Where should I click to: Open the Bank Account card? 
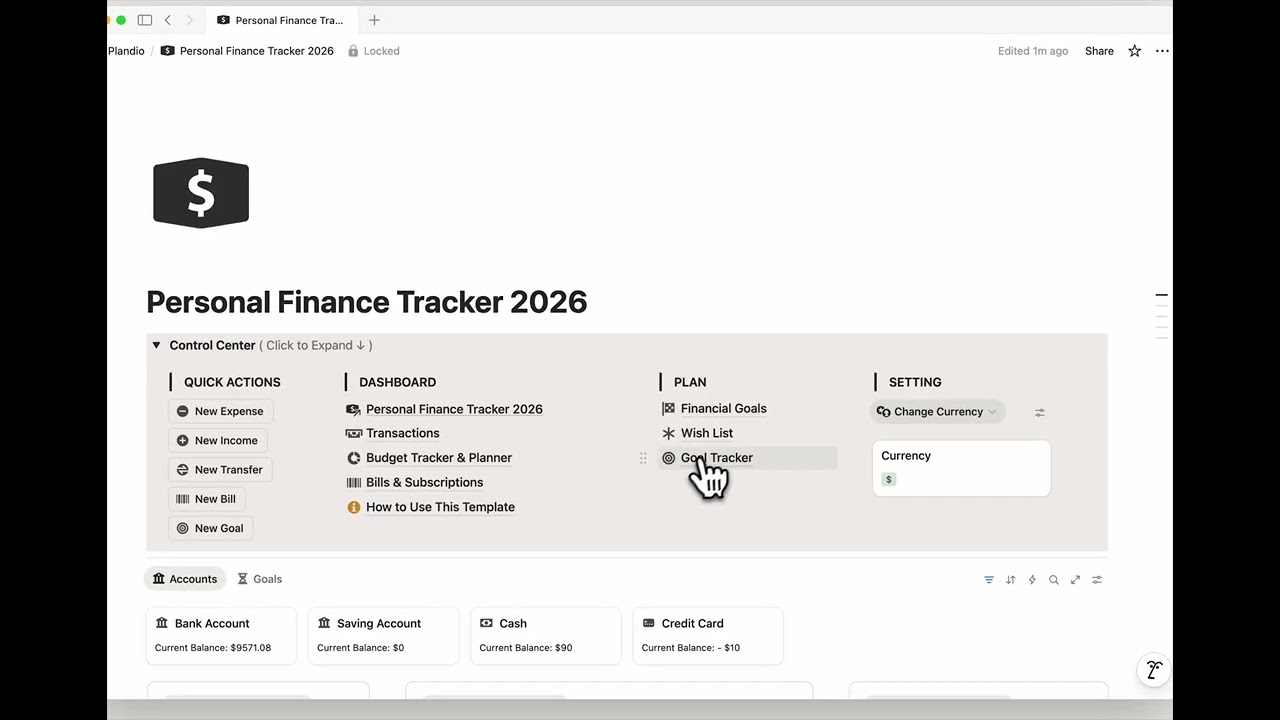point(221,635)
